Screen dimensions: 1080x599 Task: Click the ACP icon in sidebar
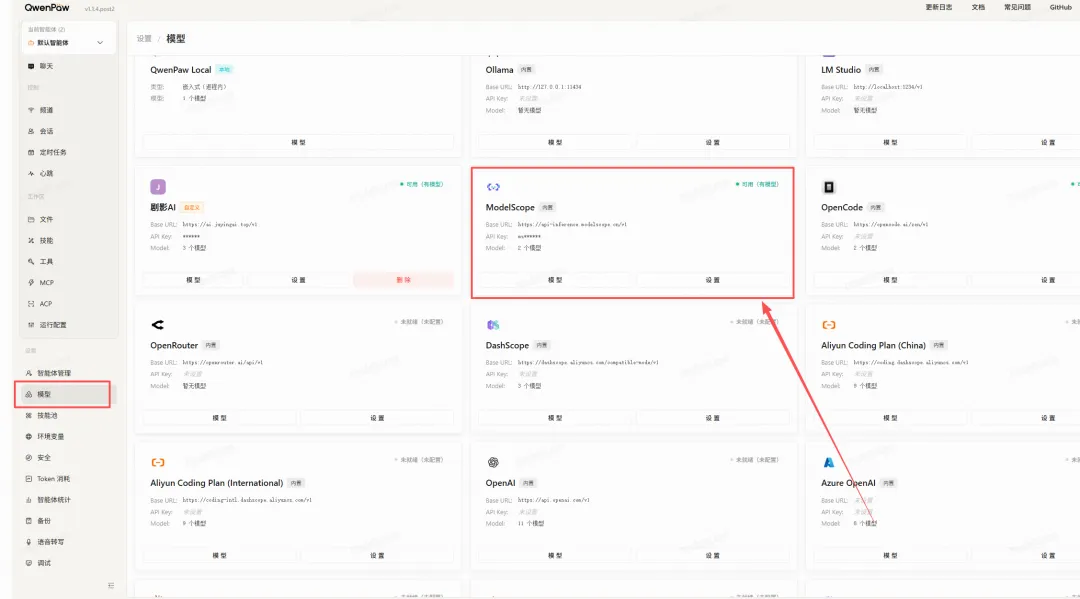pyautogui.click(x=31, y=304)
